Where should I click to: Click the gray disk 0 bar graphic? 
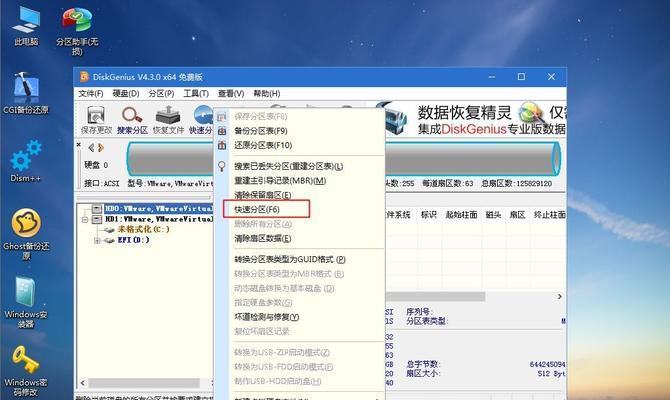point(344,159)
